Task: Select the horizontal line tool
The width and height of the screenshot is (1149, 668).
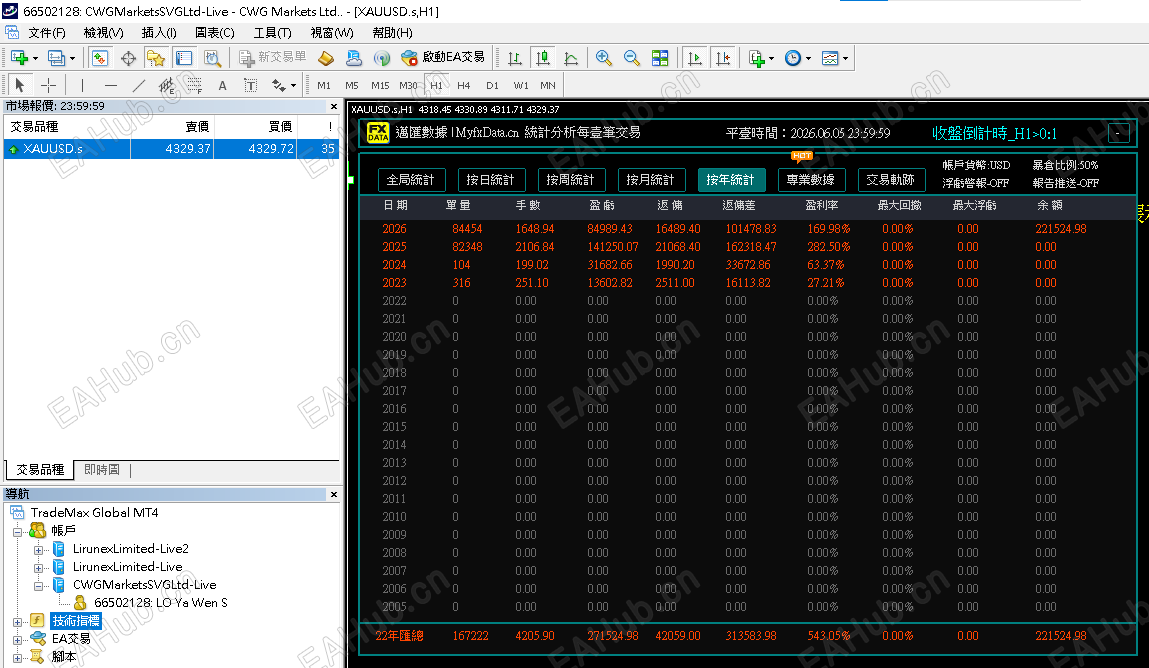Action: [x=111, y=85]
